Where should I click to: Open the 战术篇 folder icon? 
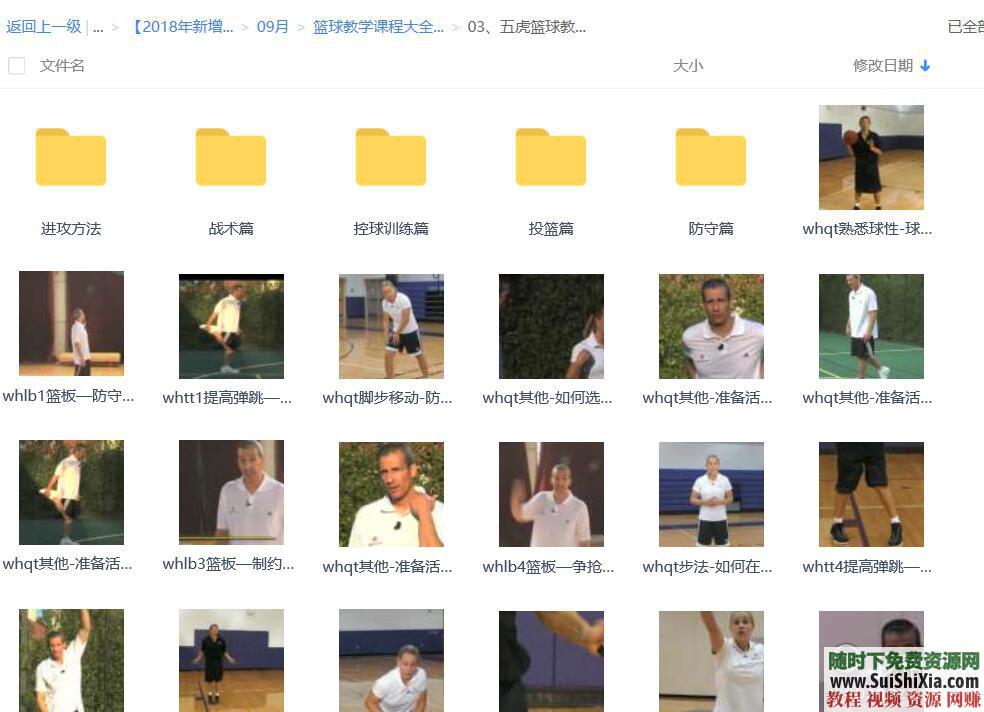[x=231, y=157]
